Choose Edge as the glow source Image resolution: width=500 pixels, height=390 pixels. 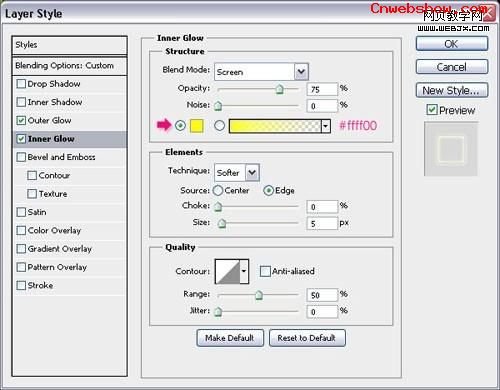tap(268, 191)
